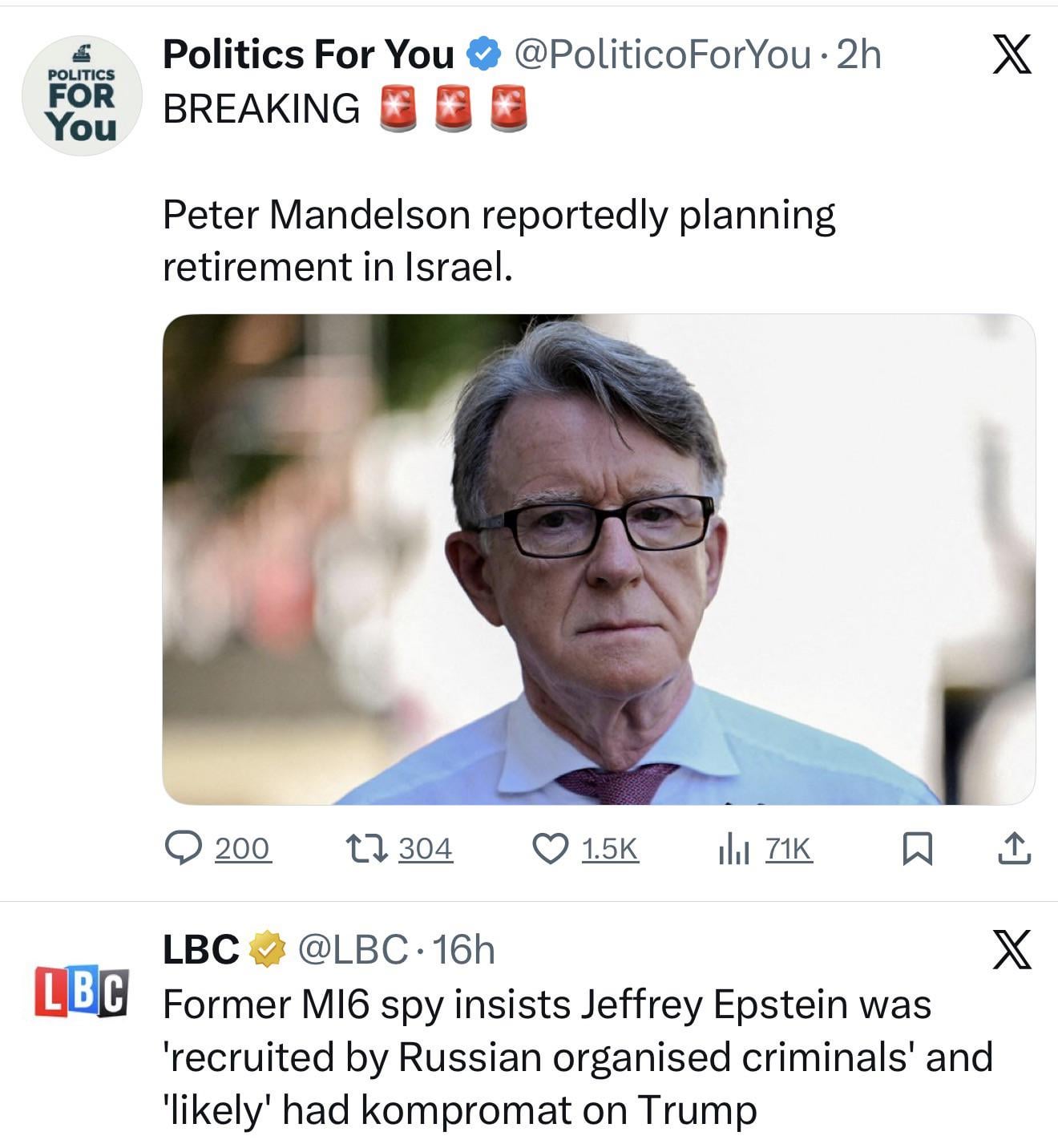Tap the share upload icon
This screenshot has width=1058, height=1148.
click(x=1014, y=849)
